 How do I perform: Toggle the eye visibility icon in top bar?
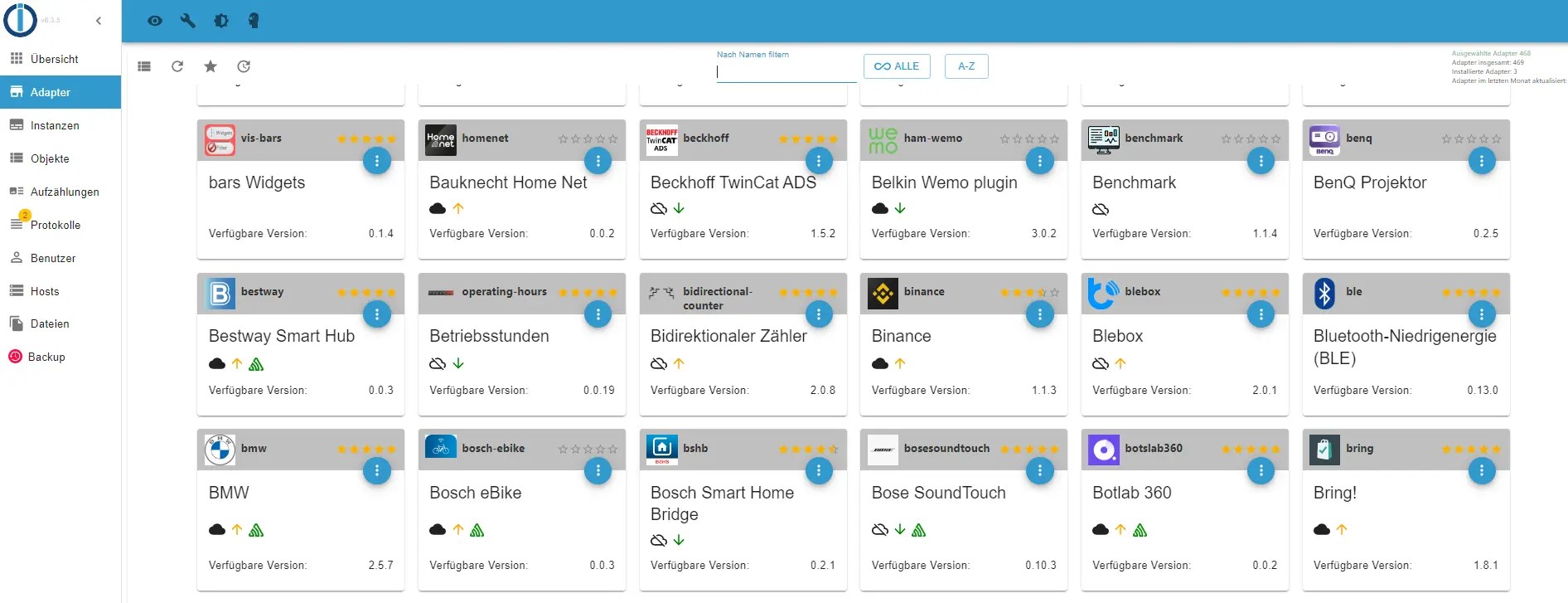point(155,21)
